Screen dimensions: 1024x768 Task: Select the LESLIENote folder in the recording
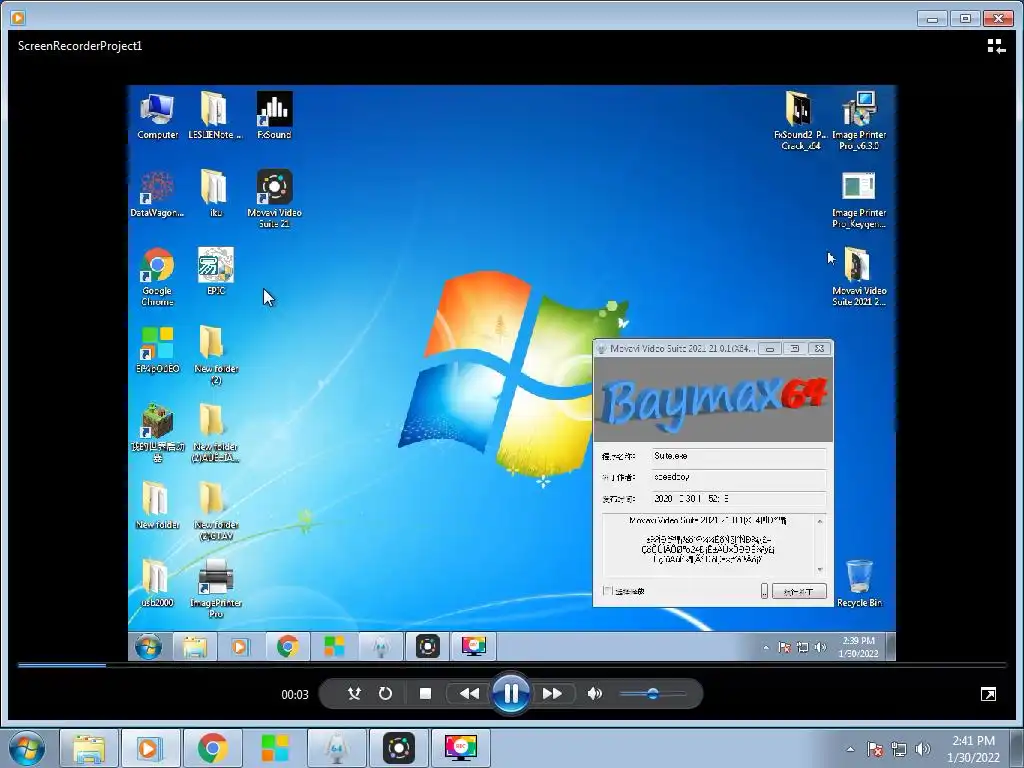click(215, 116)
